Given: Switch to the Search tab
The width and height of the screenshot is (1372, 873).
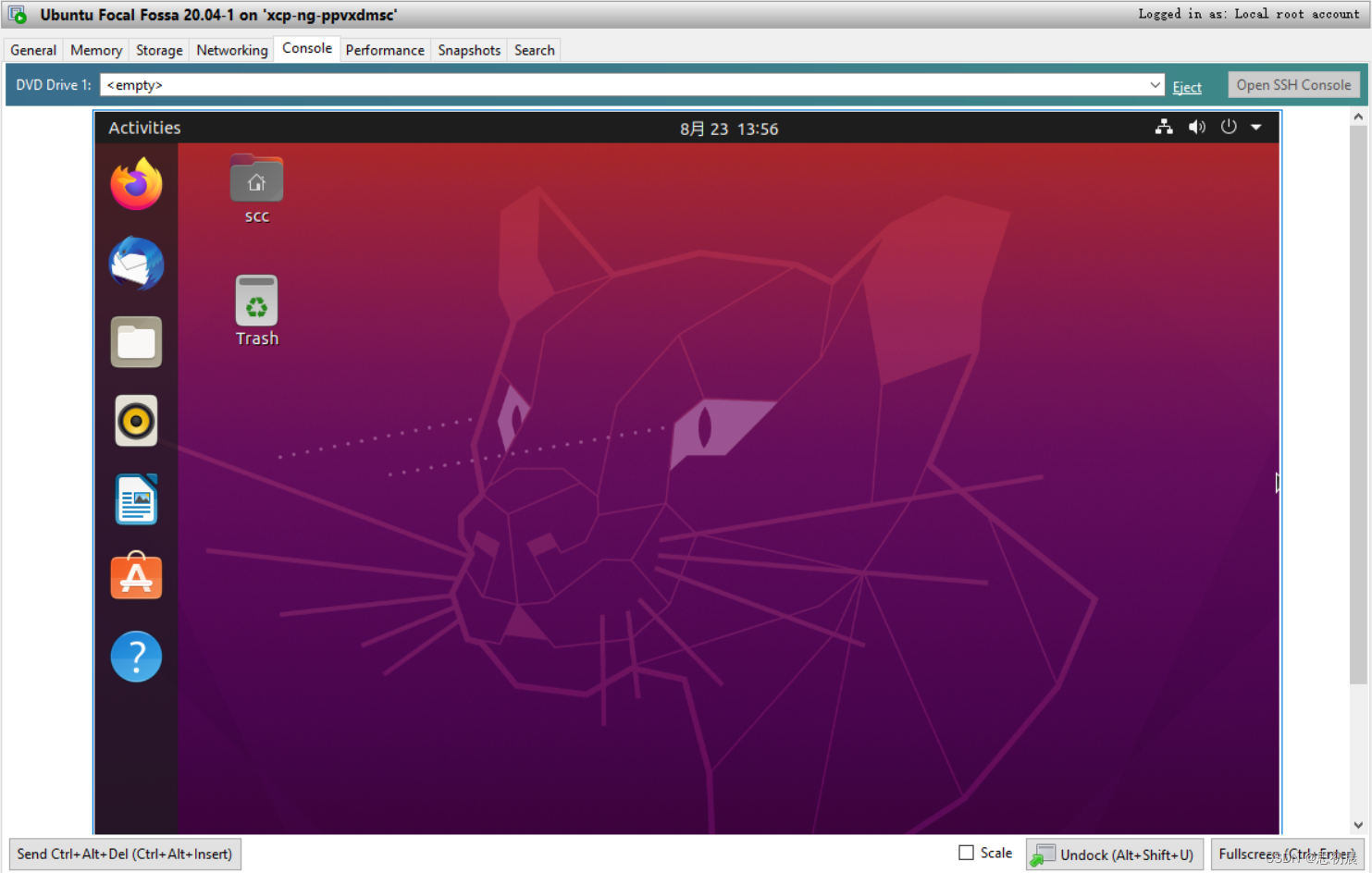Looking at the screenshot, I should click(535, 50).
